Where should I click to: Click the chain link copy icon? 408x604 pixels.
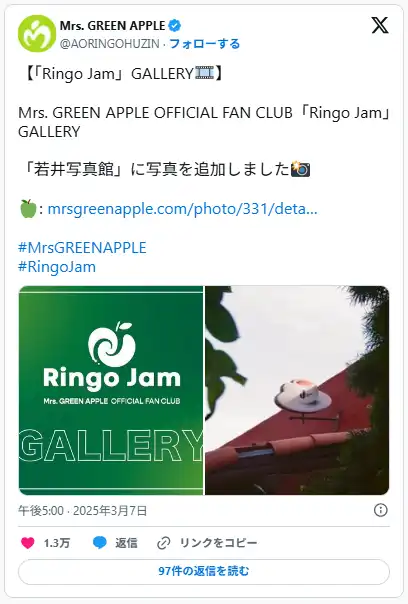[164, 543]
